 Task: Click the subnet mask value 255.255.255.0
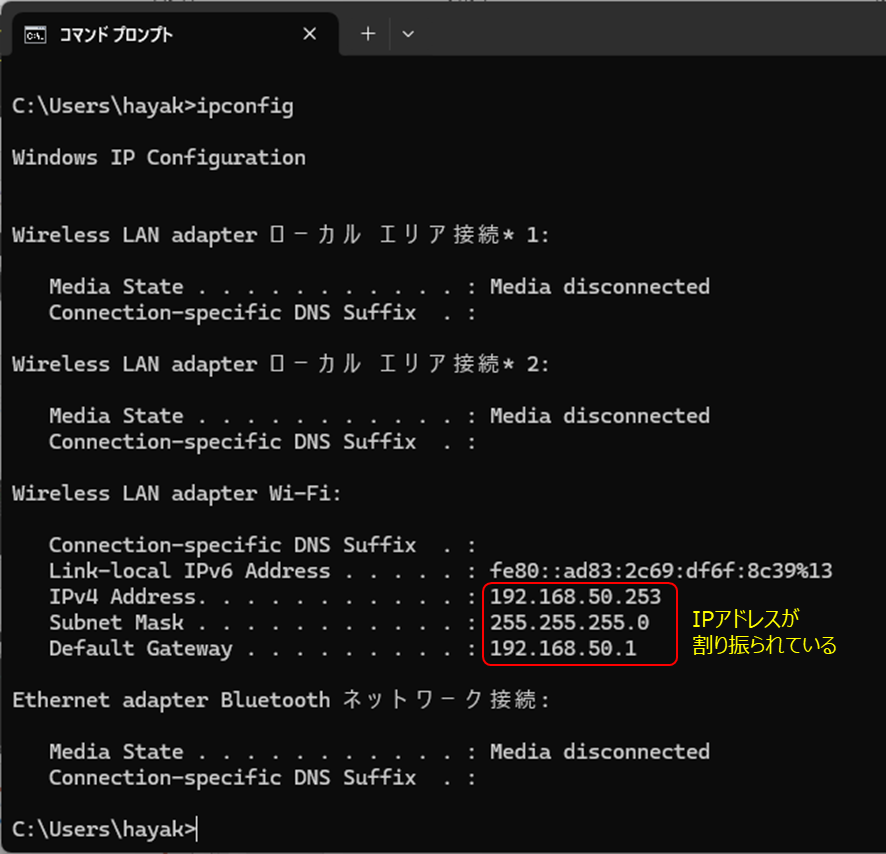click(x=569, y=623)
